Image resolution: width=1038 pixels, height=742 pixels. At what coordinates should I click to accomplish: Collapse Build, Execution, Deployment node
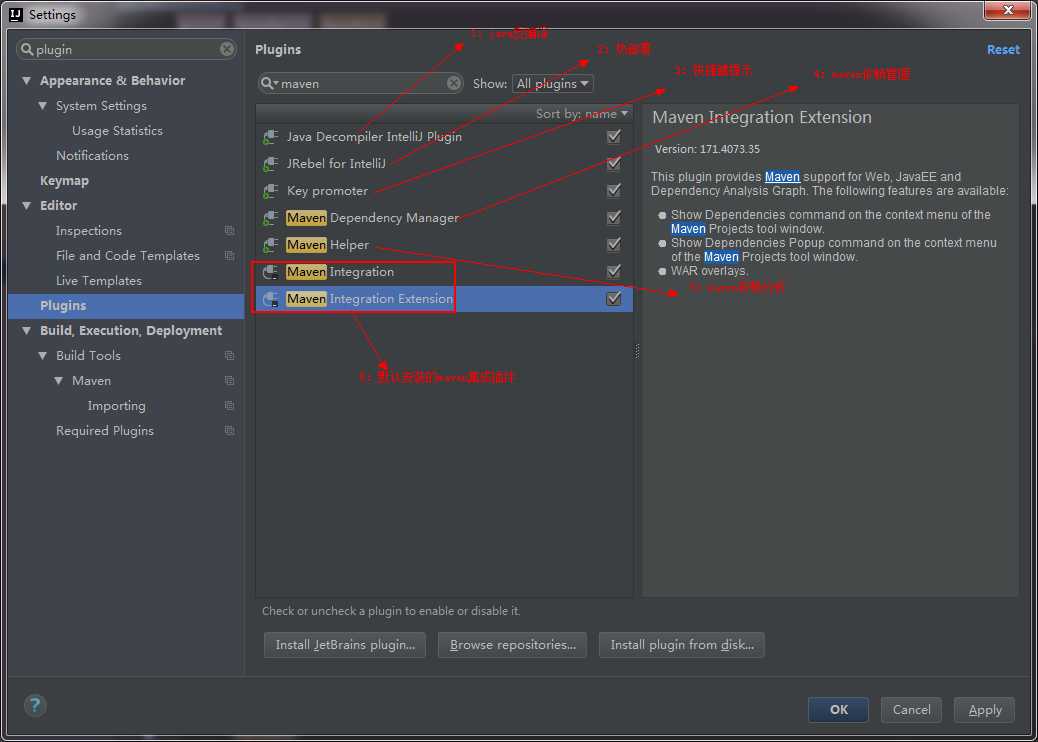(26, 330)
